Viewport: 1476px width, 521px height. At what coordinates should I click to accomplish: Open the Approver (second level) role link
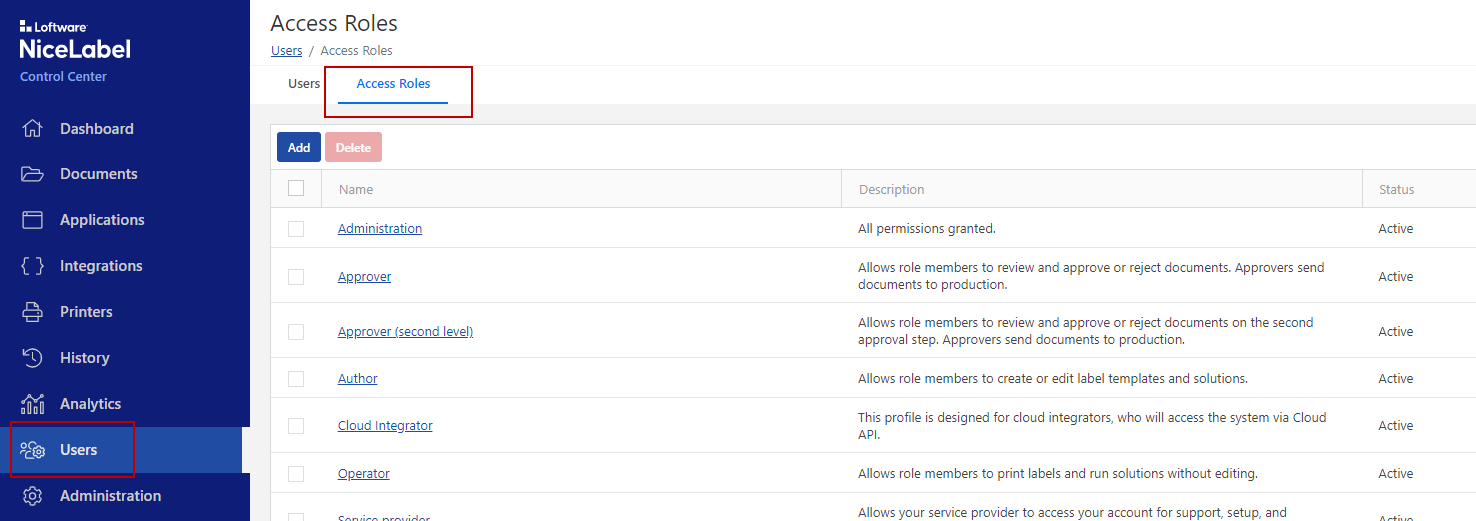point(405,332)
